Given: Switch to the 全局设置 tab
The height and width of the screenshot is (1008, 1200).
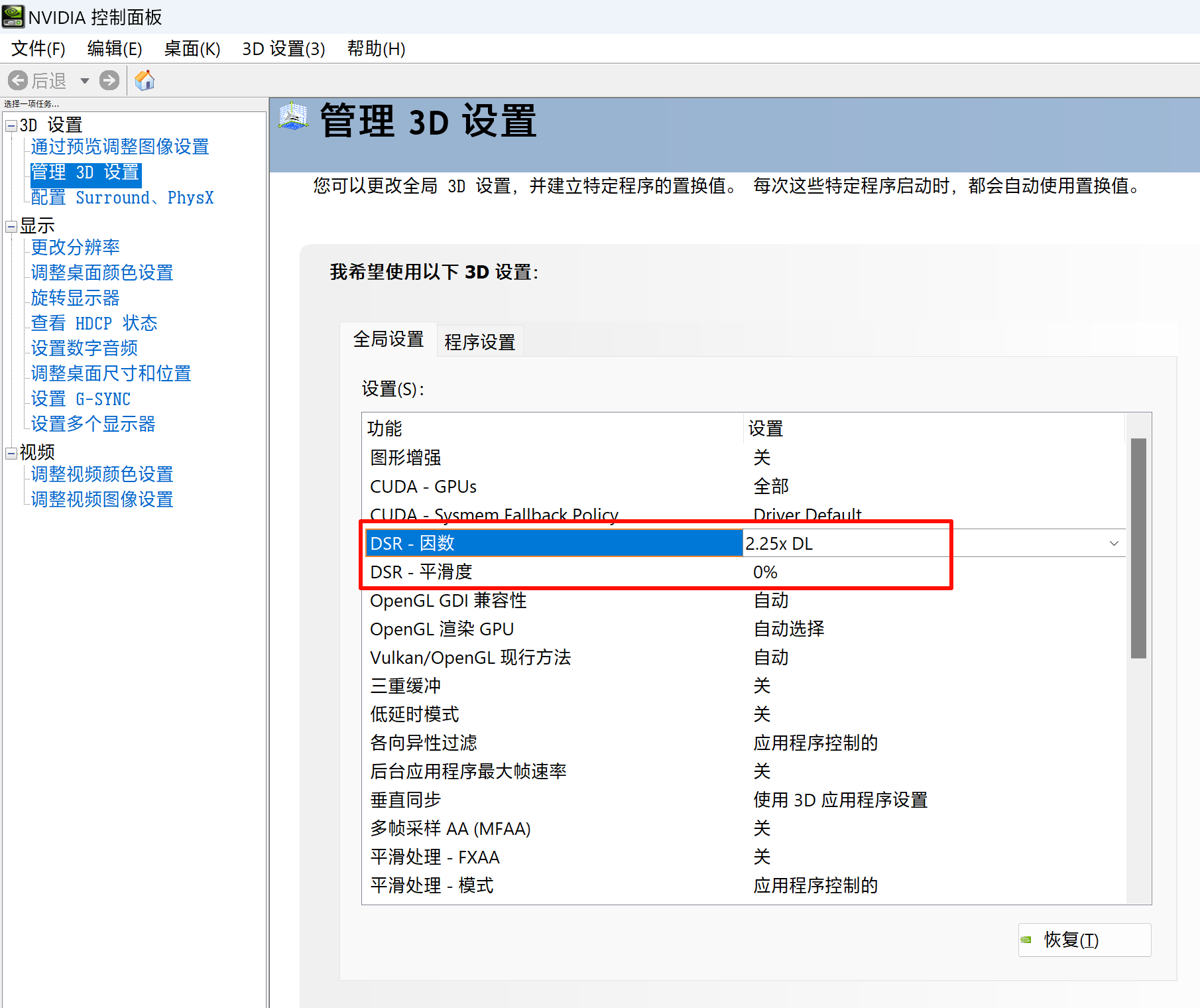Looking at the screenshot, I should pos(389,339).
